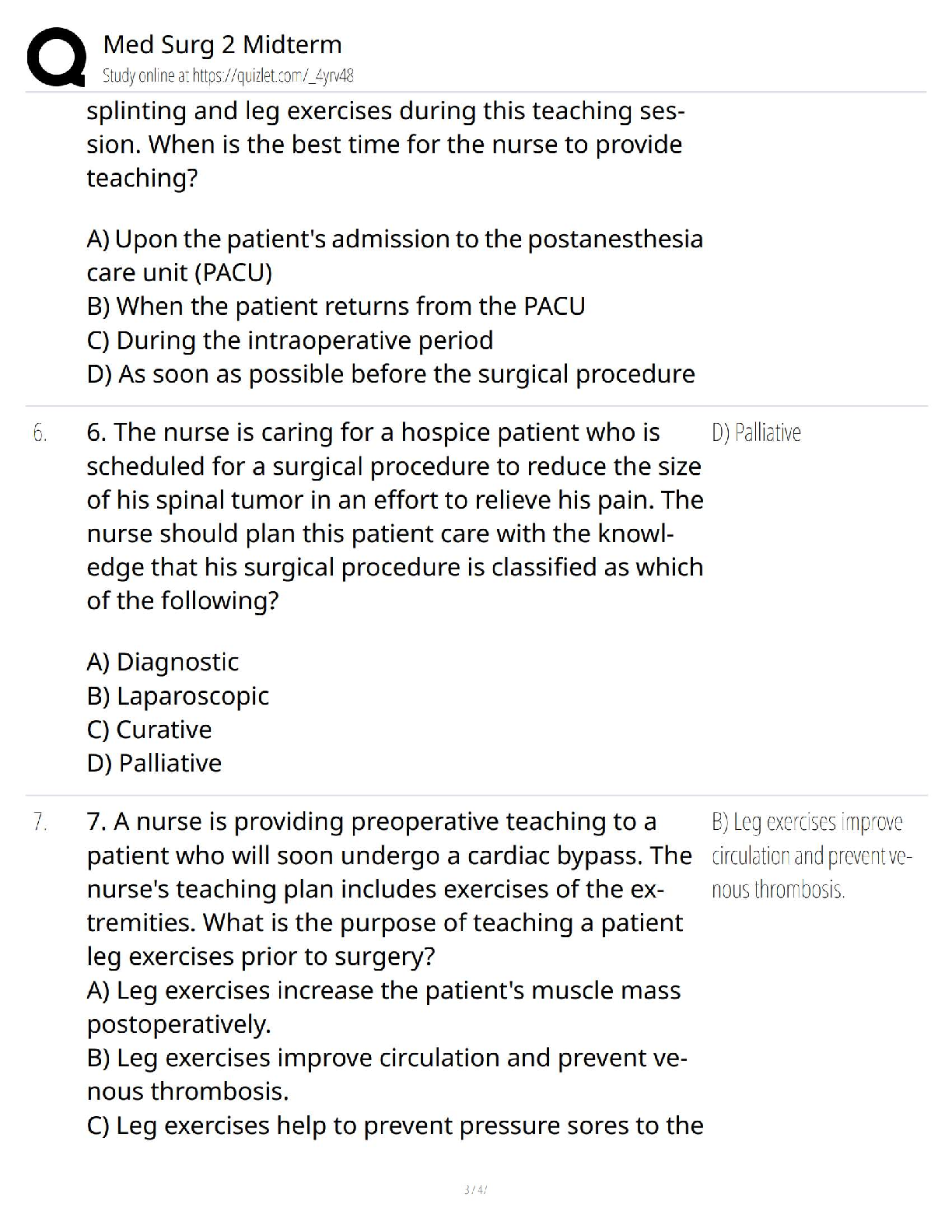Viewport: 952px width, 1232px height.
Task: Select option A) Diagnostic
Action: click(x=163, y=662)
